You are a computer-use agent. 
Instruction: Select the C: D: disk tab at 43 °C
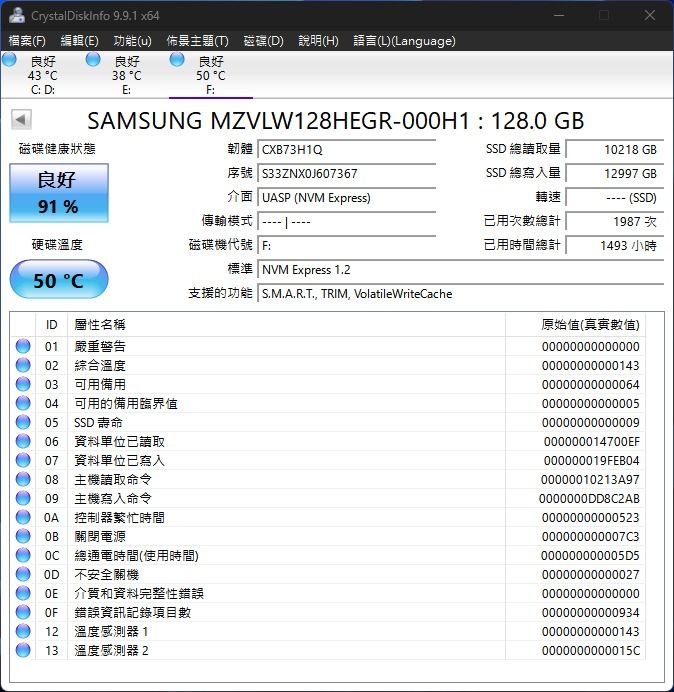pos(43,75)
